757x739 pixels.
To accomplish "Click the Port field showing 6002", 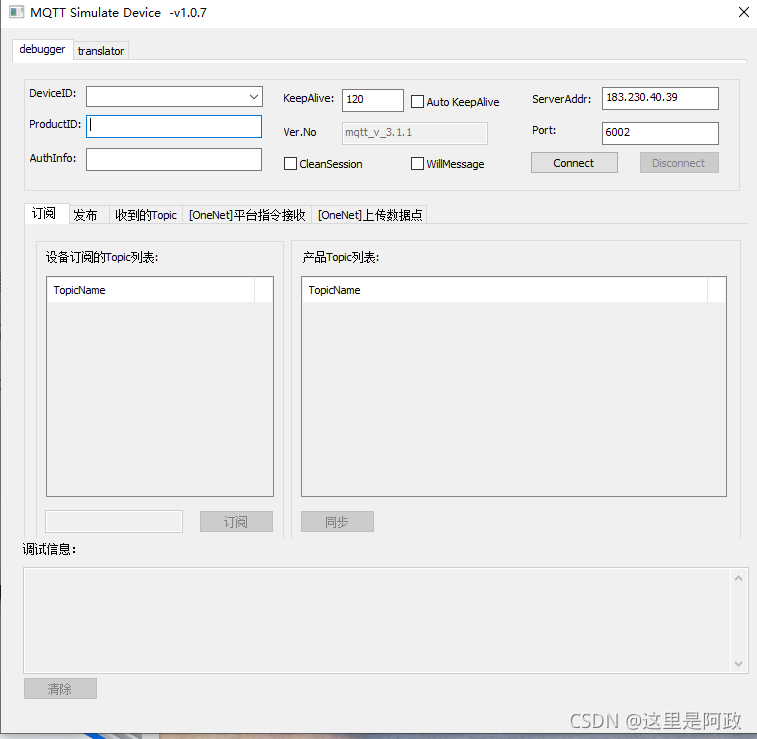I will 660,133.
